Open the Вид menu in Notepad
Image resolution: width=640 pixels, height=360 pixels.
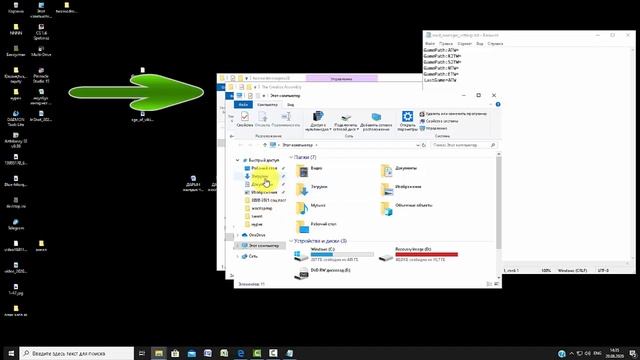tap(480, 44)
